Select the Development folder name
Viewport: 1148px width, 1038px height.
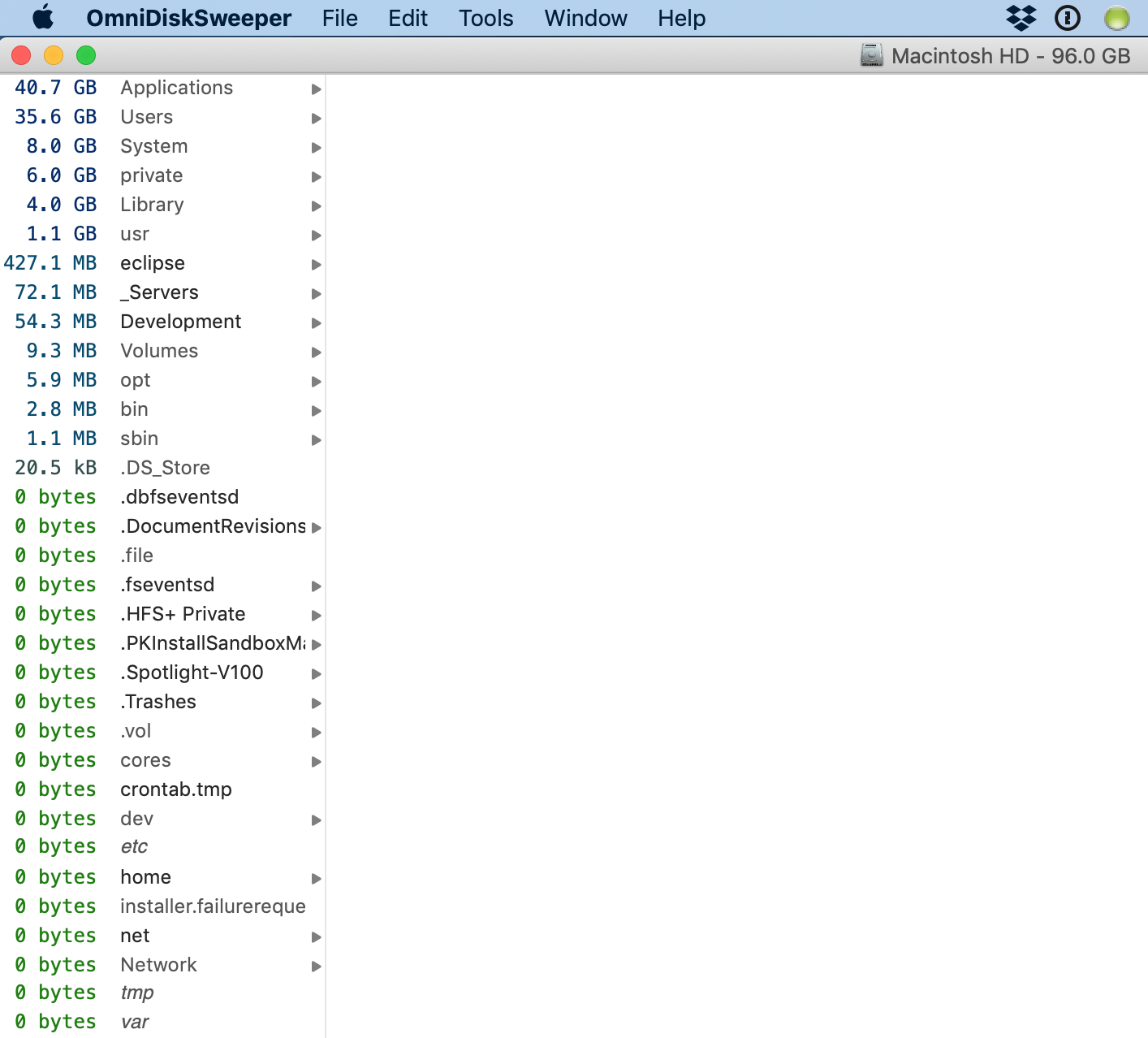[180, 322]
